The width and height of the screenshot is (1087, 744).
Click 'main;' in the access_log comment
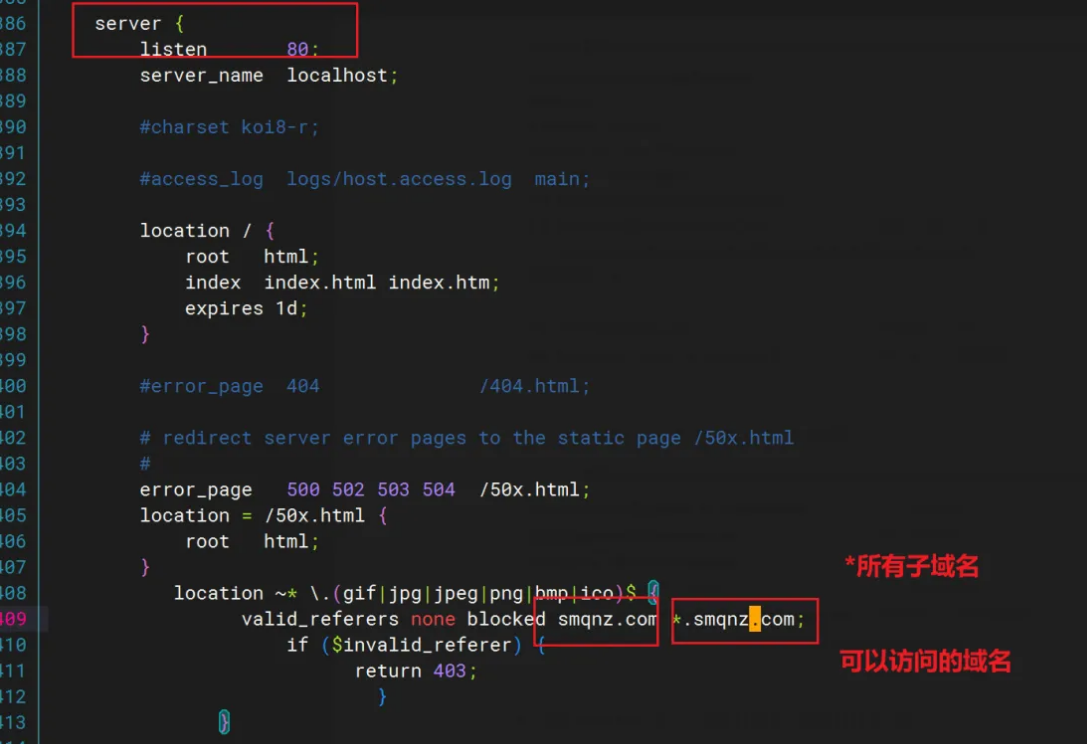coord(562,180)
